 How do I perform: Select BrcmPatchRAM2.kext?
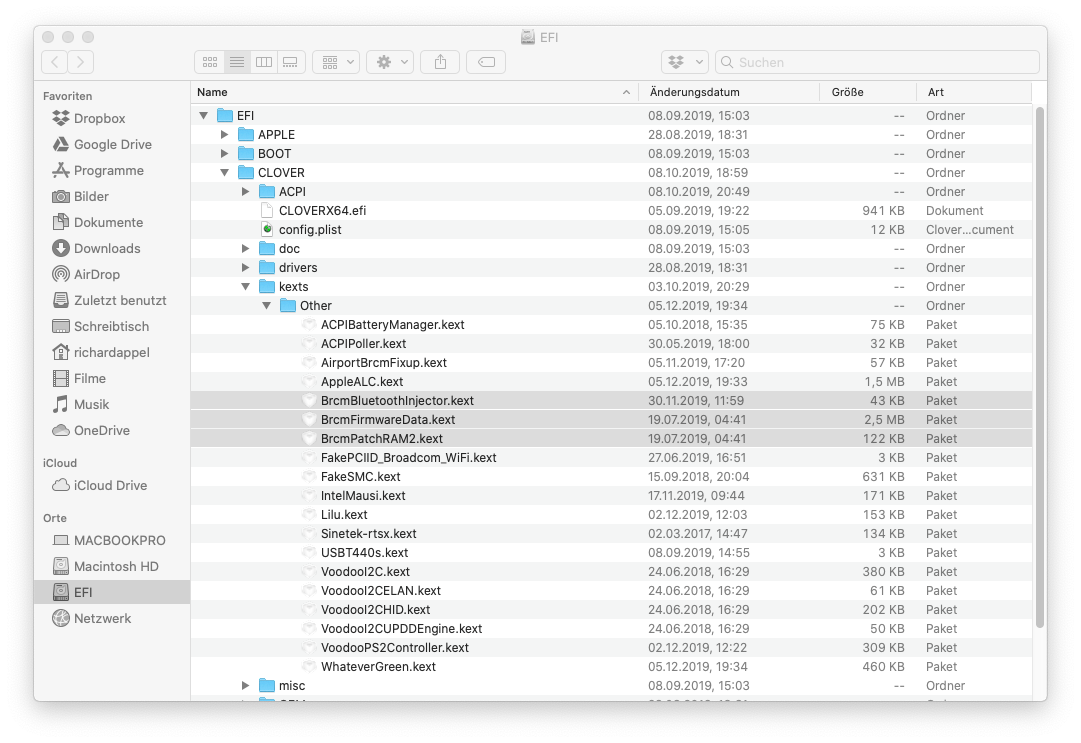pyautogui.click(x=612, y=439)
